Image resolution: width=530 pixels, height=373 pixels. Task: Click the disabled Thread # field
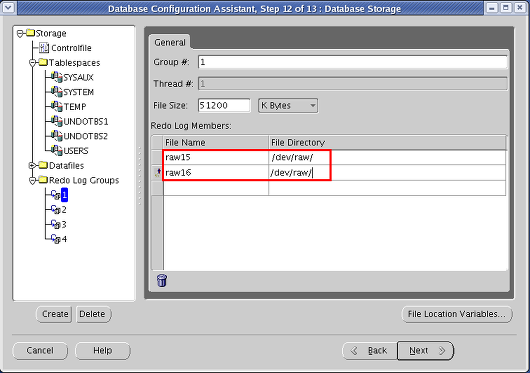click(353, 83)
